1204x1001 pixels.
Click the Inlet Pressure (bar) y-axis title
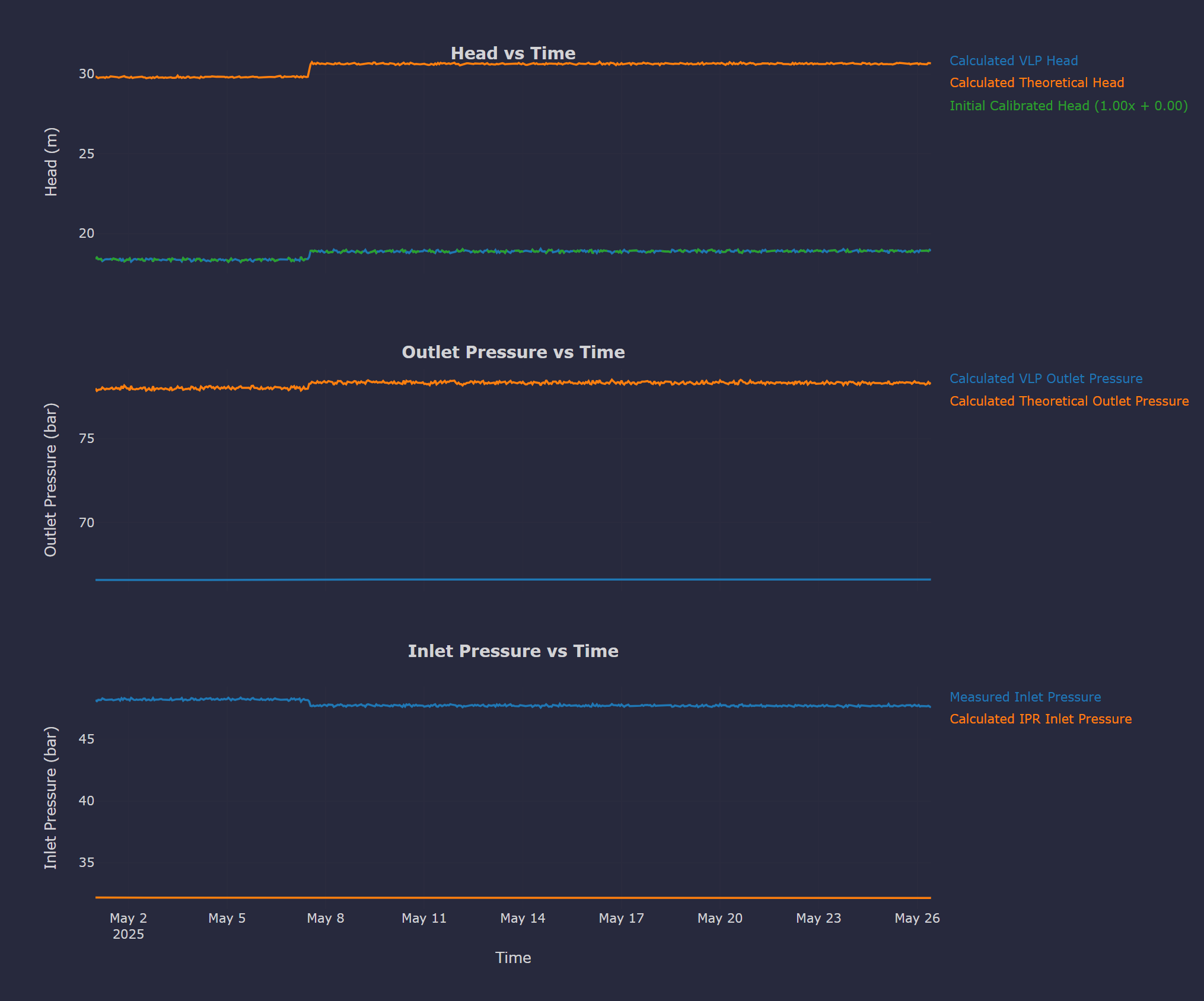point(51,798)
